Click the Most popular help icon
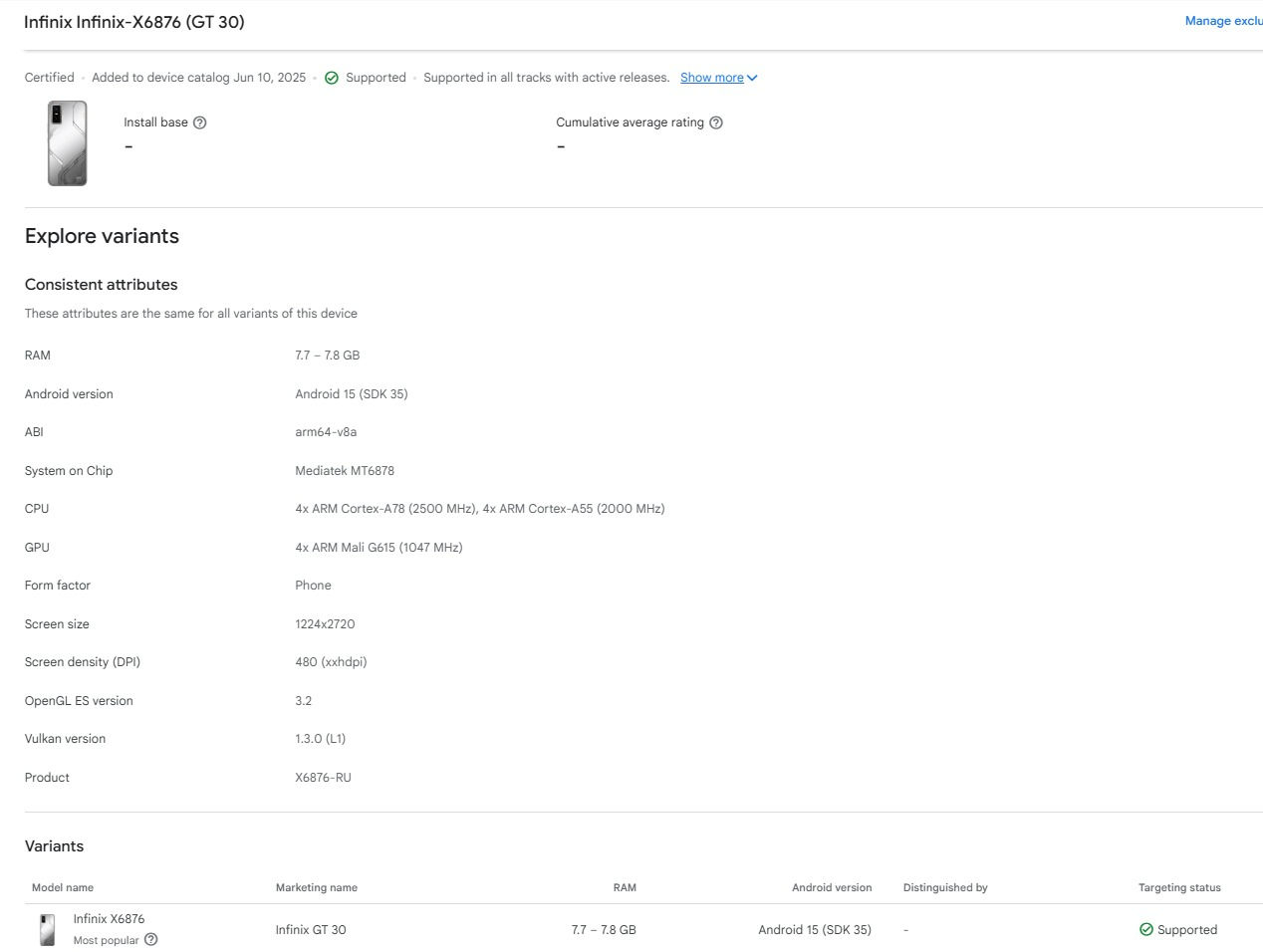 coord(150,939)
